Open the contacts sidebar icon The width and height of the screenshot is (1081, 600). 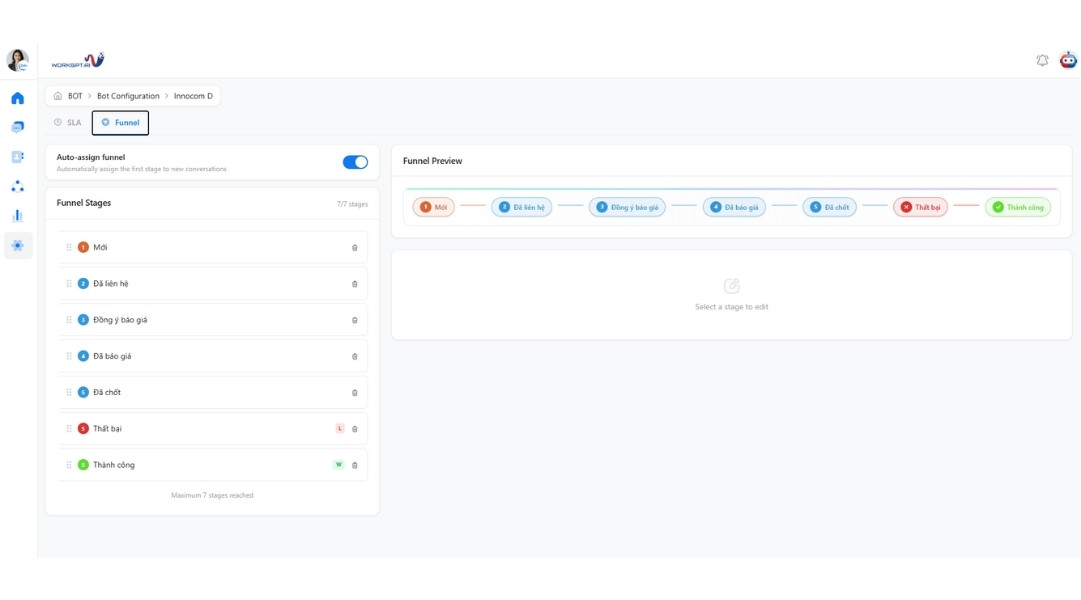(x=17, y=157)
